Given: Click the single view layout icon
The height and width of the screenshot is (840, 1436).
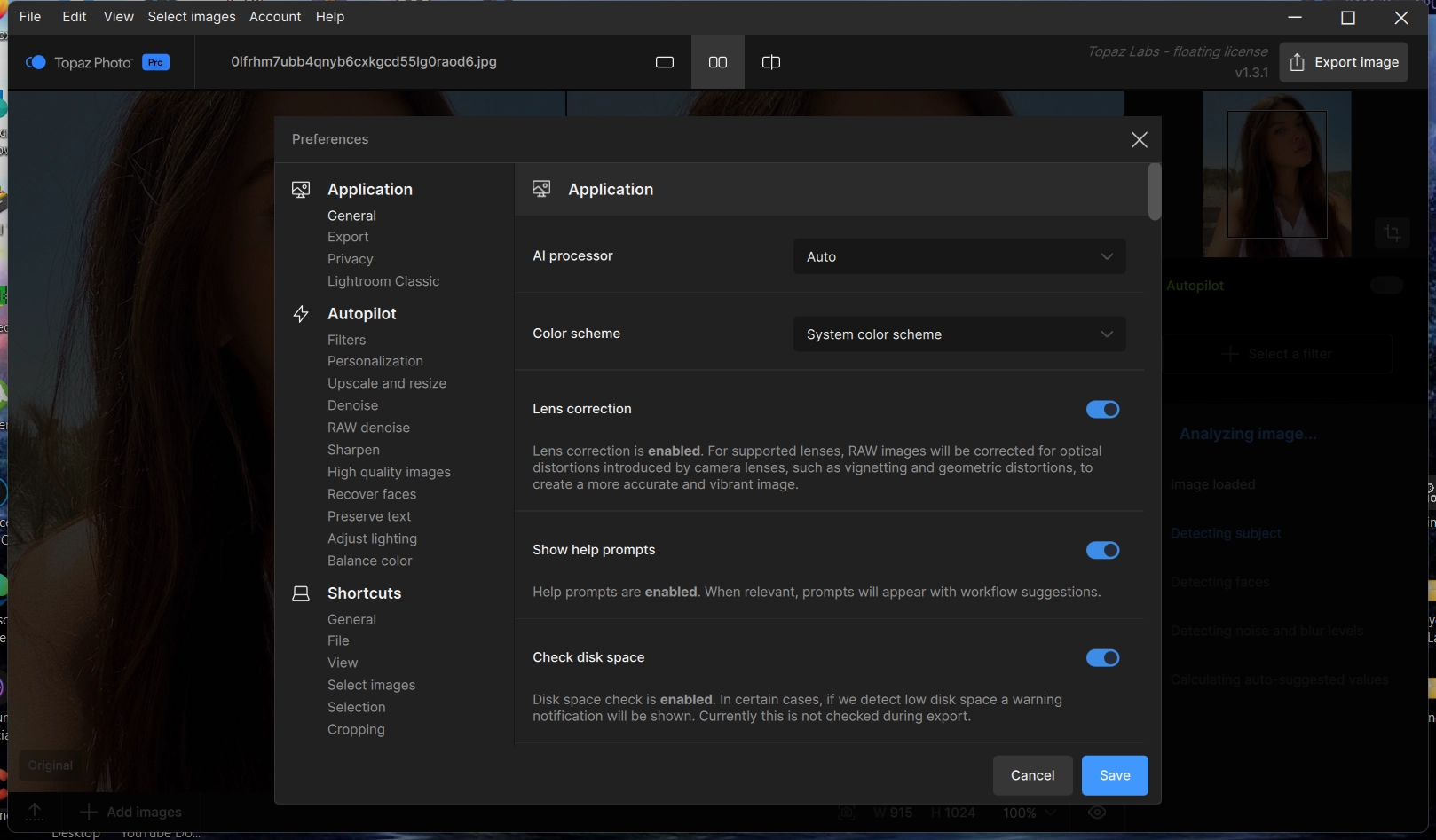Looking at the screenshot, I should pyautogui.click(x=664, y=62).
